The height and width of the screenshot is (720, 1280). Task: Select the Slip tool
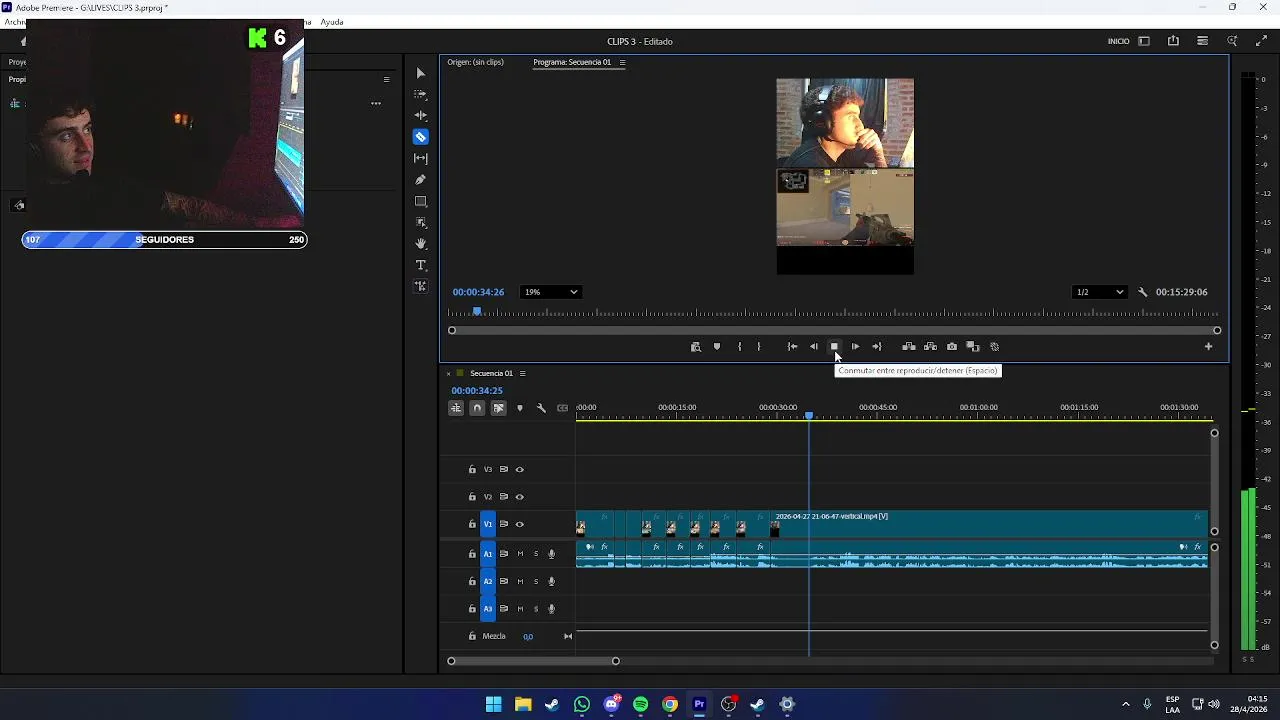[420, 158]
